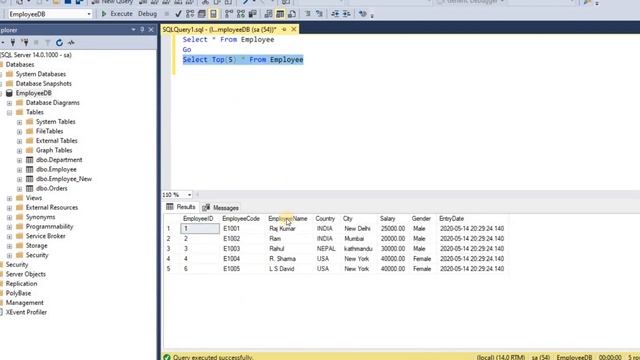
Task: Expand the dbo.Orders table node
Action: tap(19, 189)
